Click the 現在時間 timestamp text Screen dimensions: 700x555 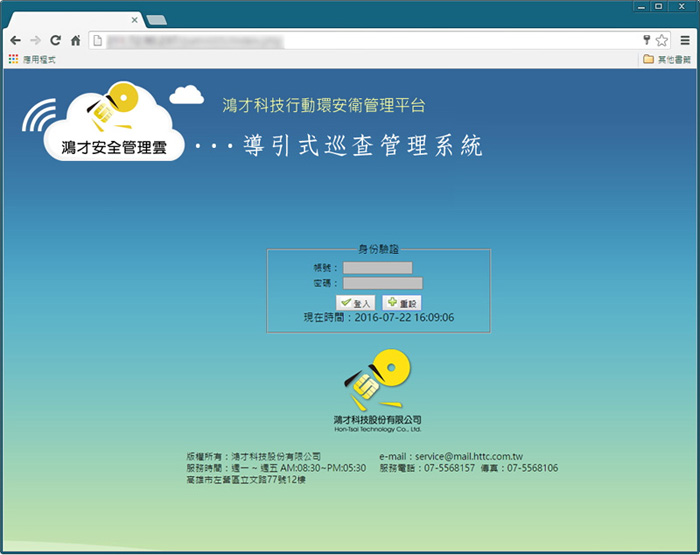[x=379, y=317]
